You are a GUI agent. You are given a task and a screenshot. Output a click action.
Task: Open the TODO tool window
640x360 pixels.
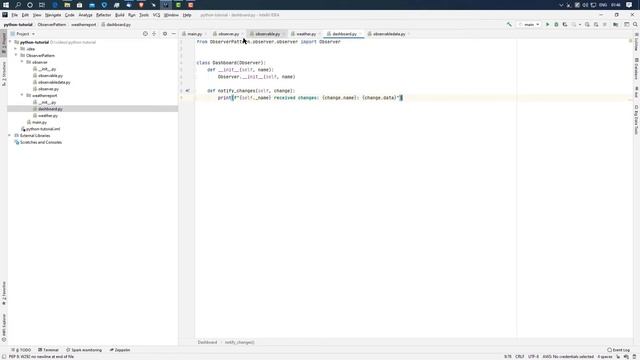22,350
